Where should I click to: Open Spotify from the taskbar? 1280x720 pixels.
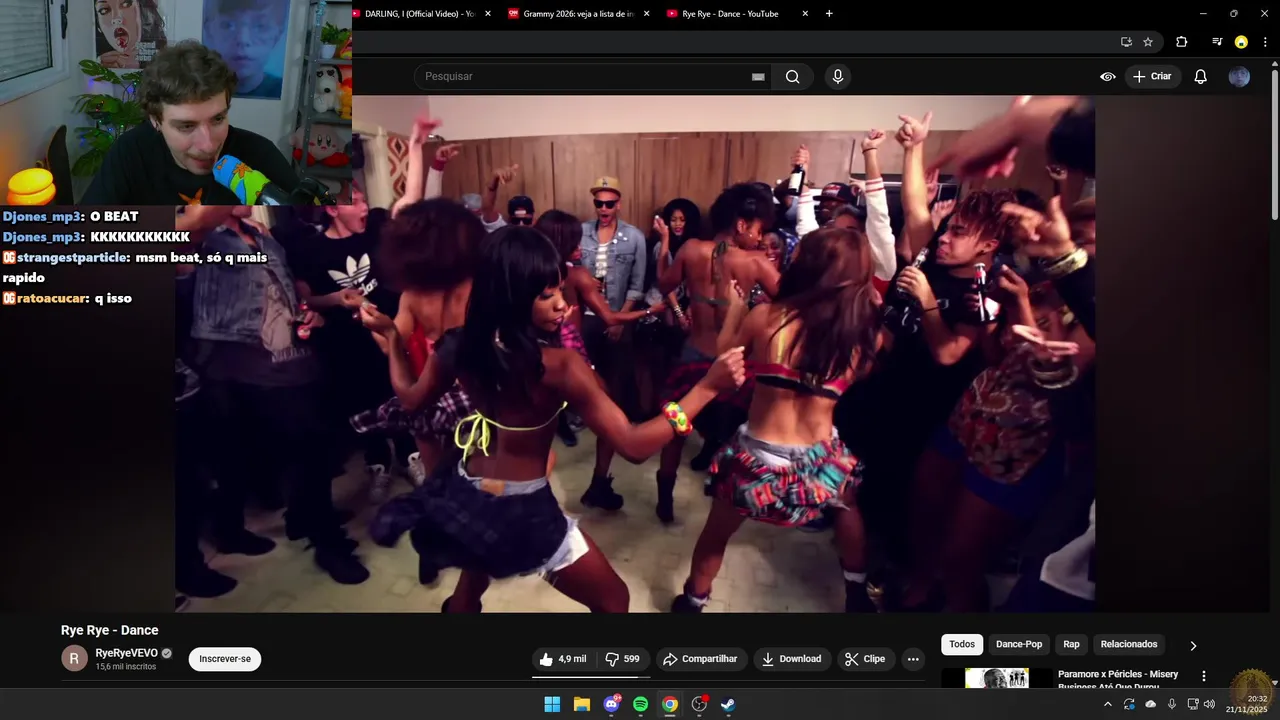[x=641, y=704]
